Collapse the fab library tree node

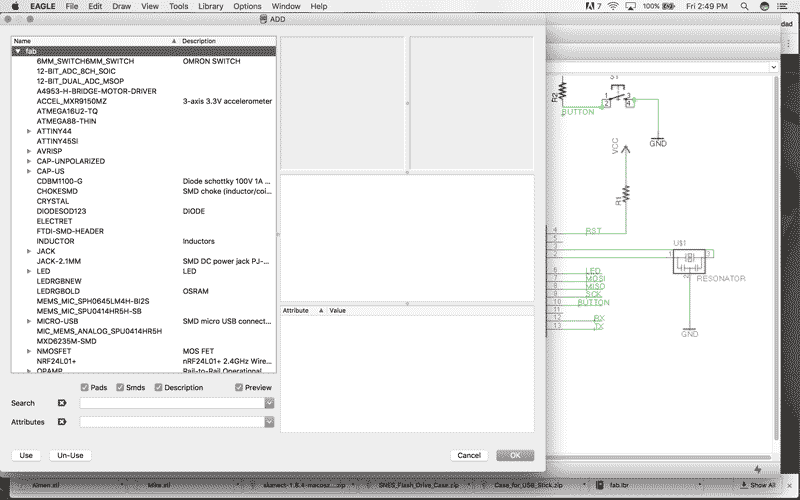pos(18,51)
